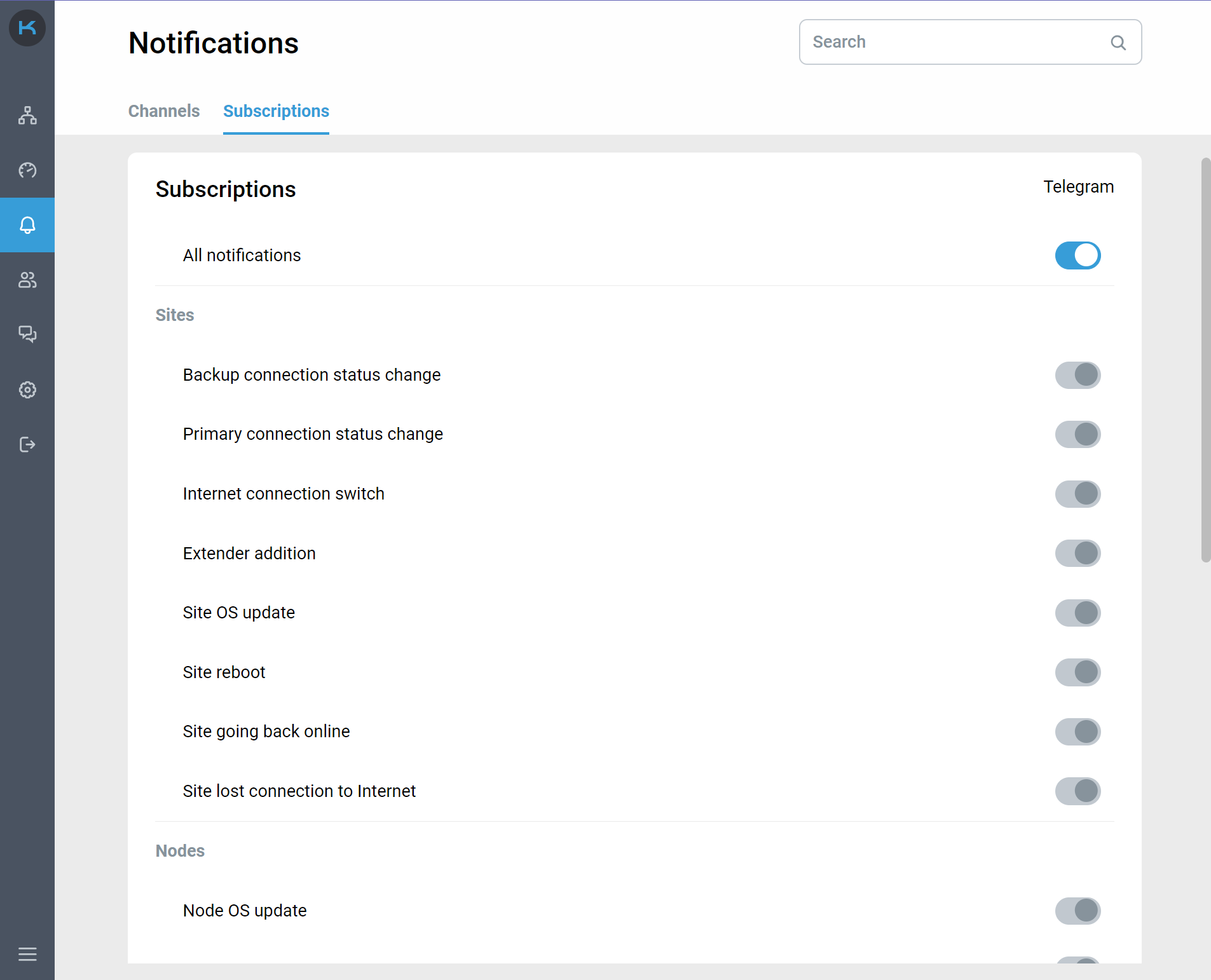The height and width of the screenshot is (980, 1211).
Task: Click the Keenetic logo icon
Action: [x=27, y=28]
